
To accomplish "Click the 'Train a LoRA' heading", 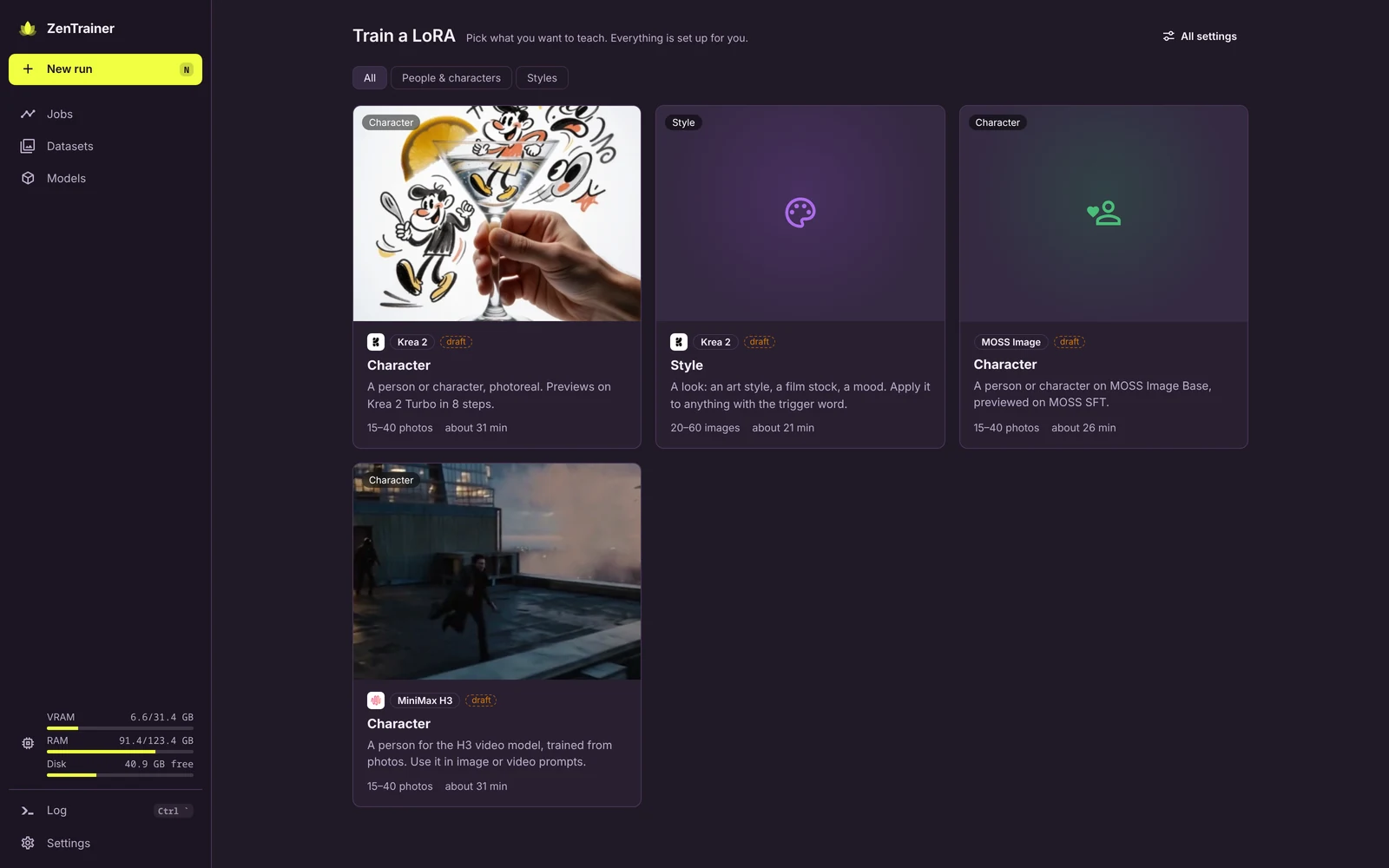I will (404, 36).
